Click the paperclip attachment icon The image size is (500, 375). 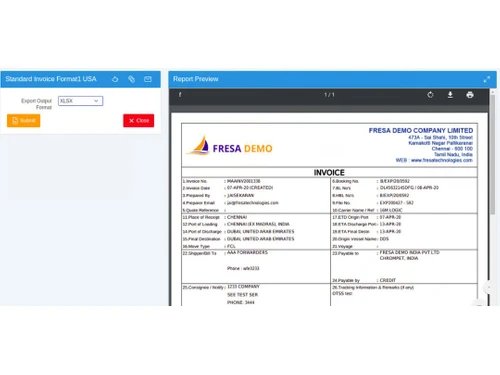point(131,79)
